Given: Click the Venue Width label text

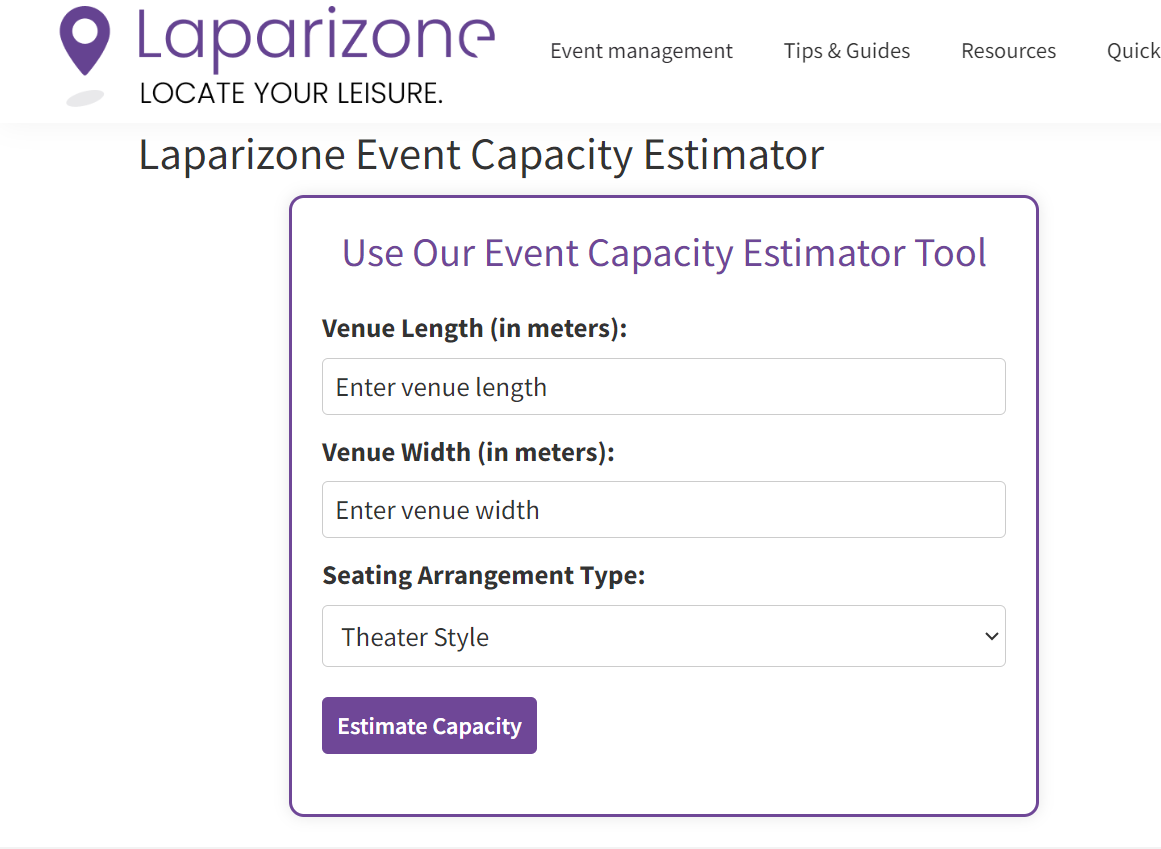Looking at the screenshot, I should pos(467,452).
